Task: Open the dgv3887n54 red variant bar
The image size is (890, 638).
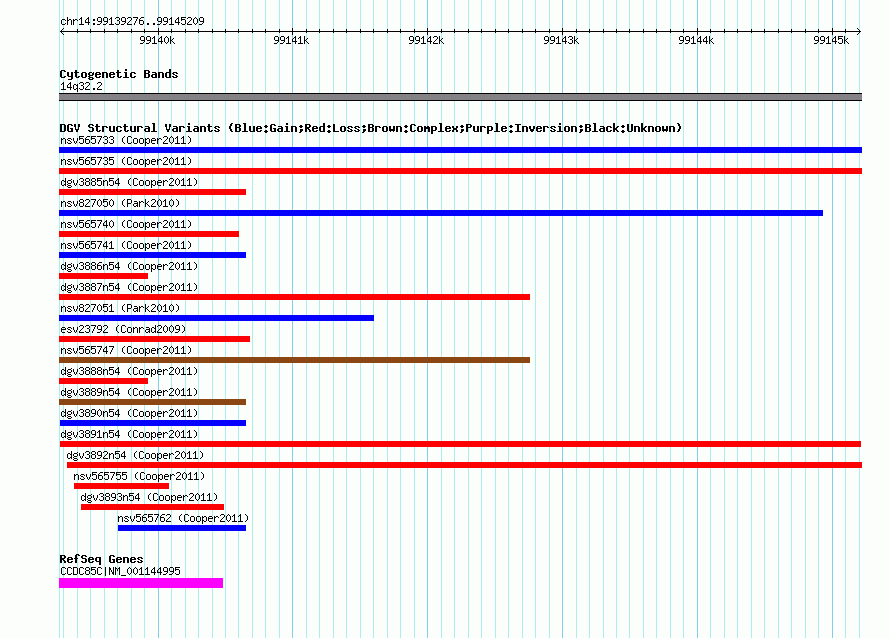Action: click(294, 297)
